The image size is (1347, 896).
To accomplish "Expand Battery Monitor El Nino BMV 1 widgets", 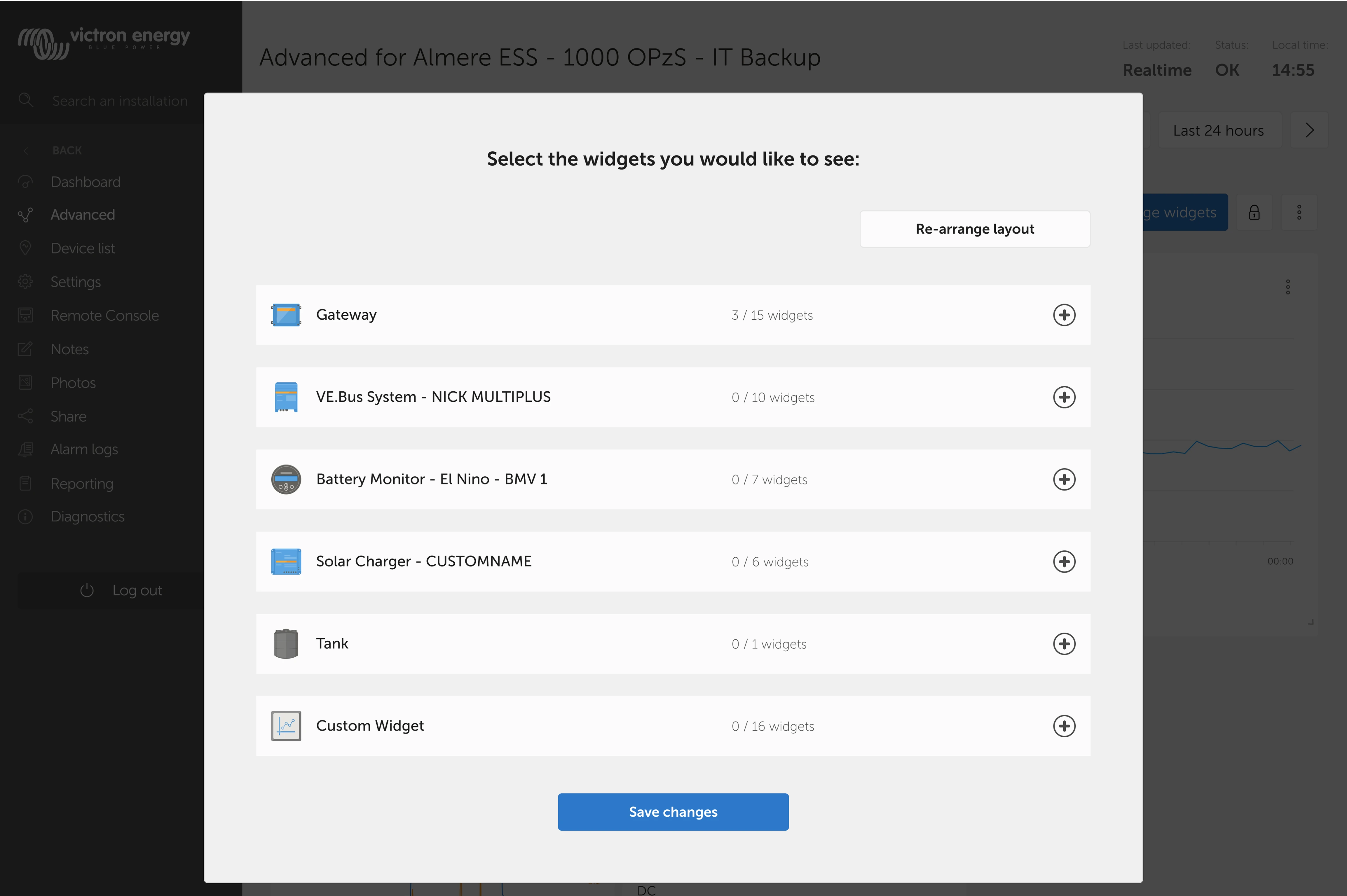I will 1064,480.
